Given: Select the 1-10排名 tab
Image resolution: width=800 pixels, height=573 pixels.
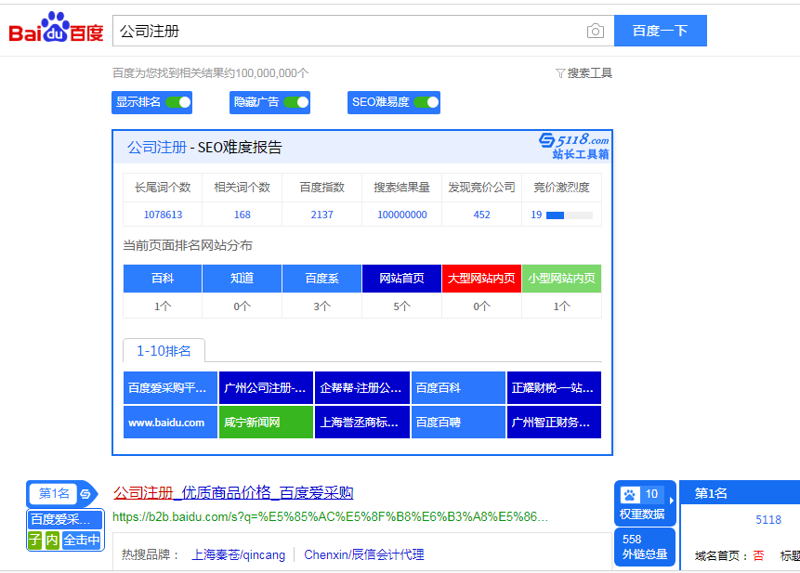Looking at the screenshot, I should 164,351.
